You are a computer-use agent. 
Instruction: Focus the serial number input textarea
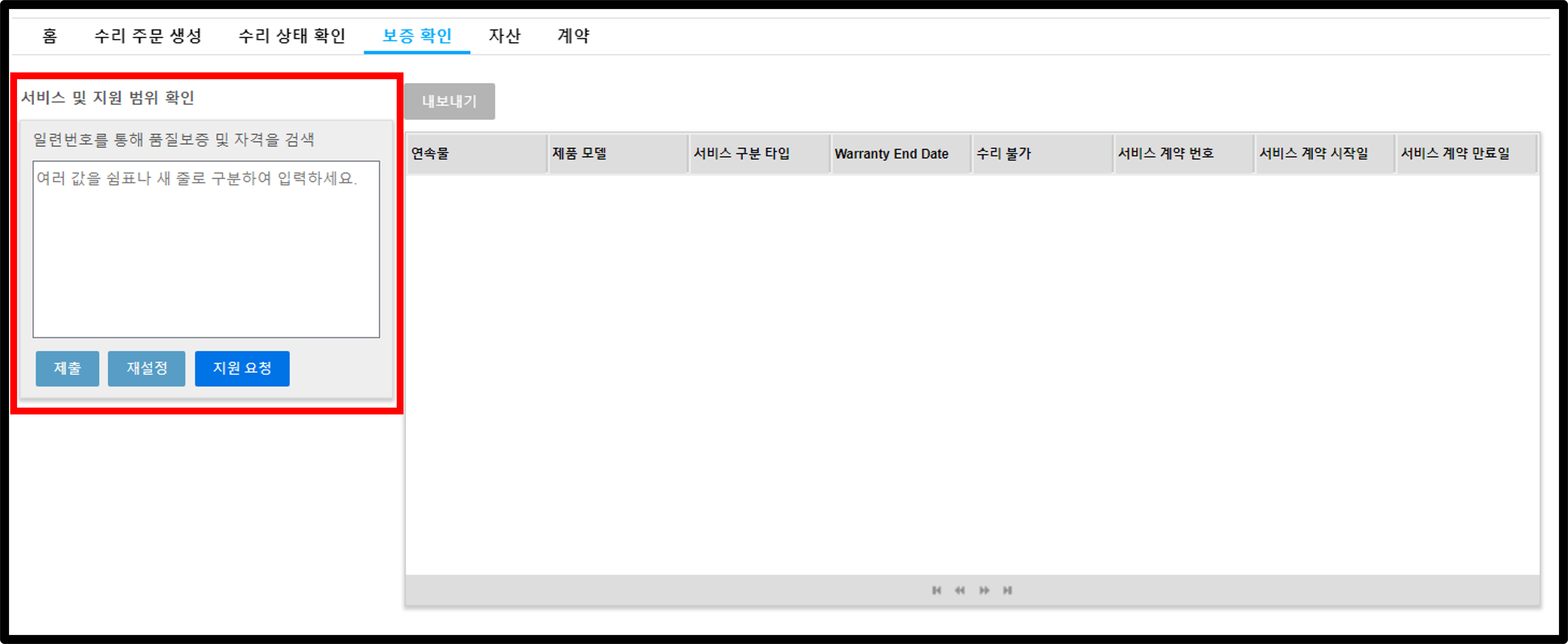point(206,249)
